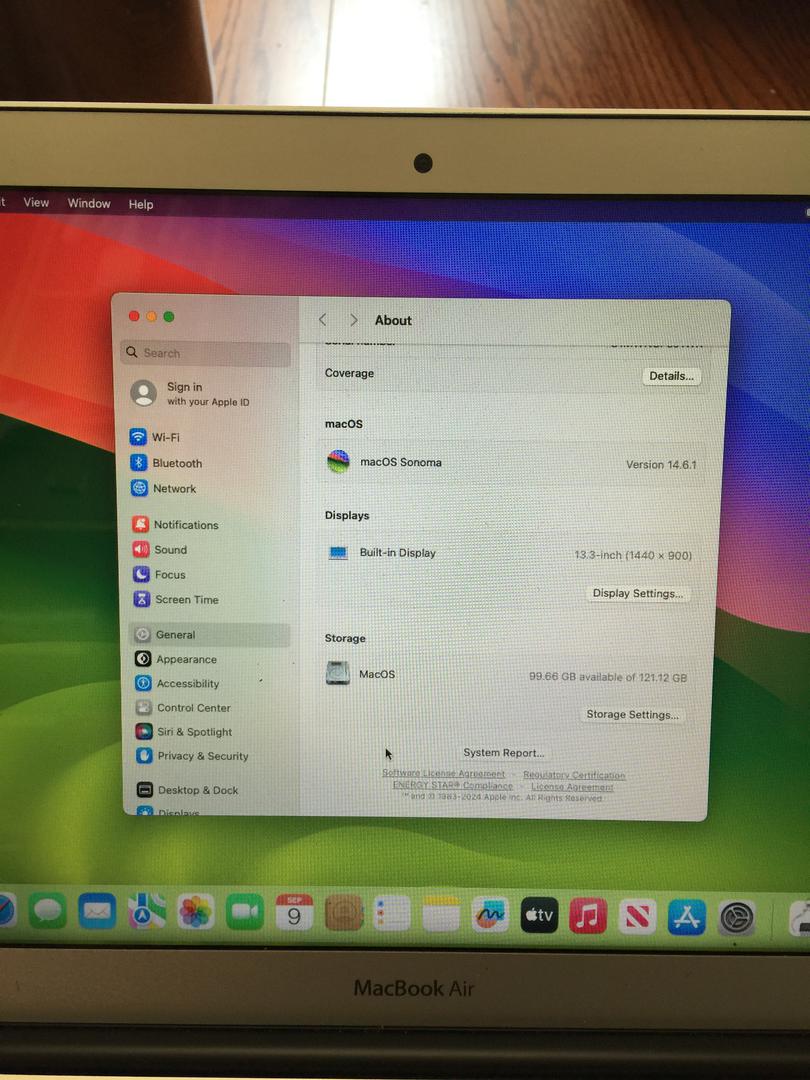This screenshot has width=810, height=1080.
Task: Launch Mail from the Dock
Action: (x=97, y=911)
